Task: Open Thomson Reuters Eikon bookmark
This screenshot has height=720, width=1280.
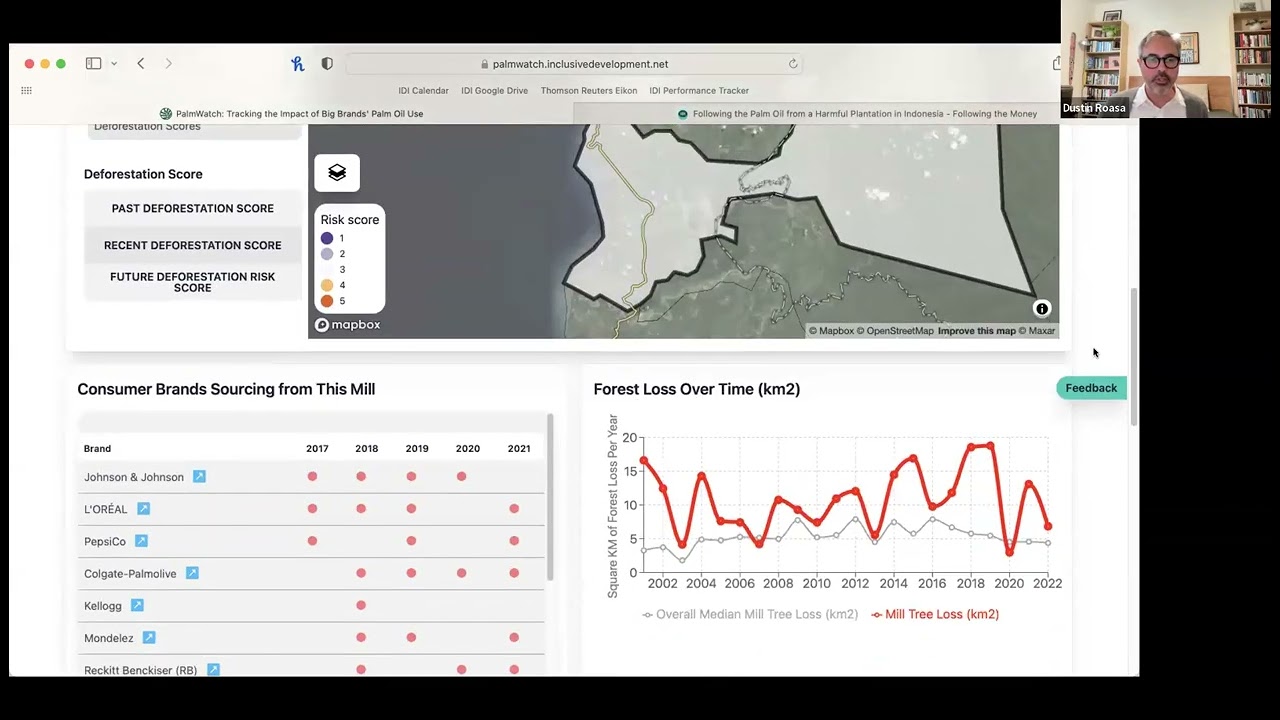Action: click(x=589, y=90)
